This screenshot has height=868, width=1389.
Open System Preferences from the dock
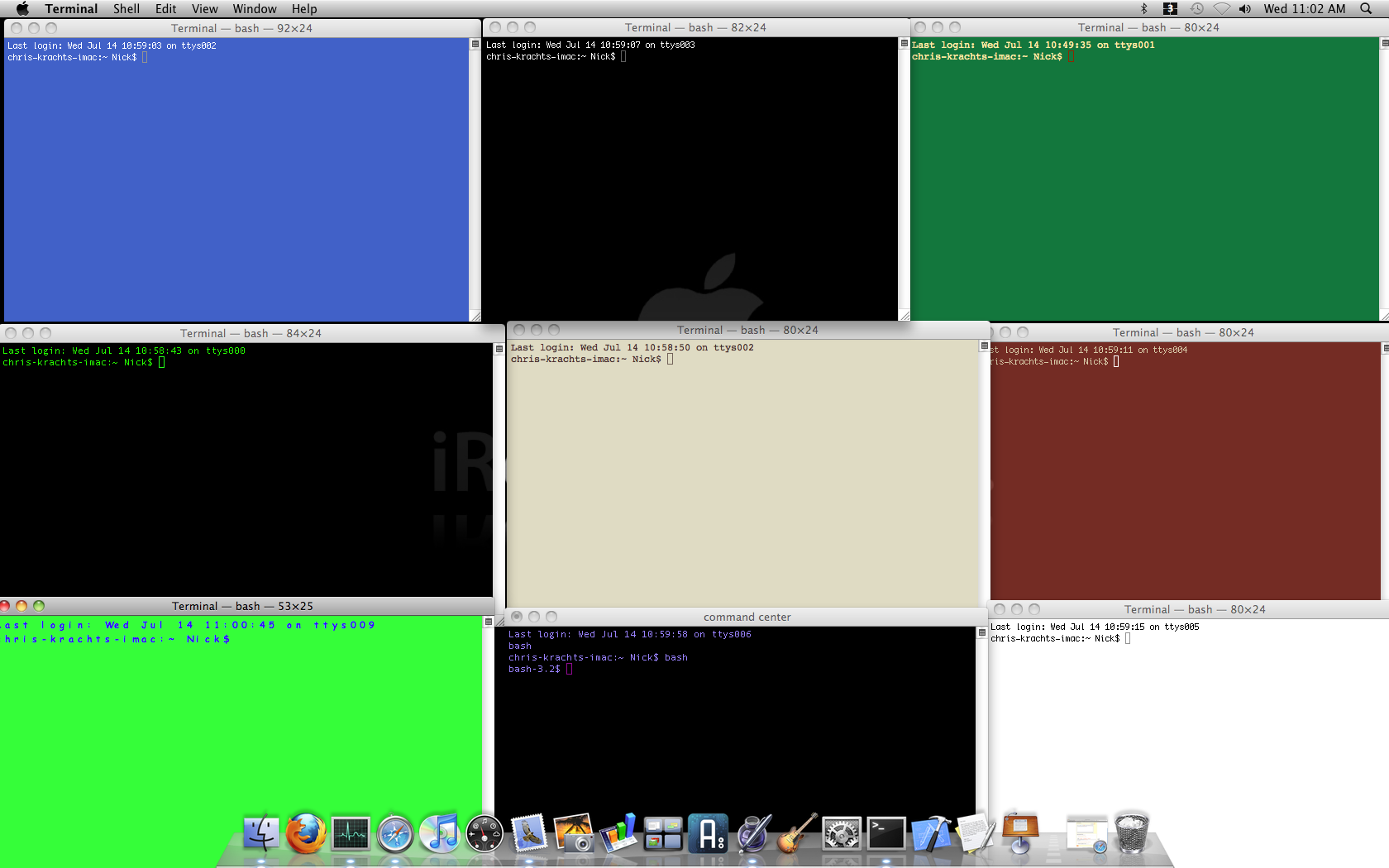[842, 833]
